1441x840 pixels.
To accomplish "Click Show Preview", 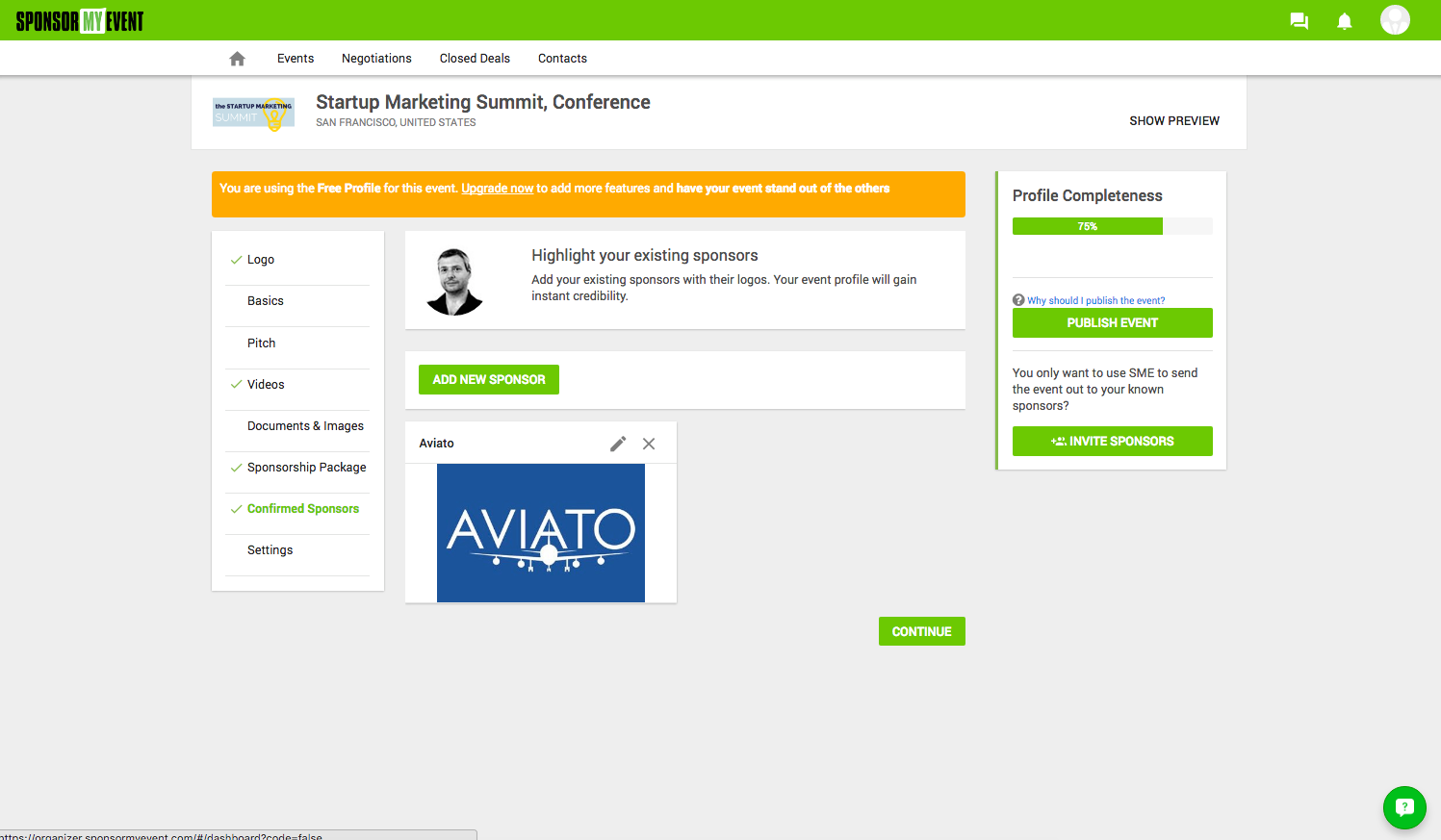I will pyautogui.click(x=1174, y=121).
